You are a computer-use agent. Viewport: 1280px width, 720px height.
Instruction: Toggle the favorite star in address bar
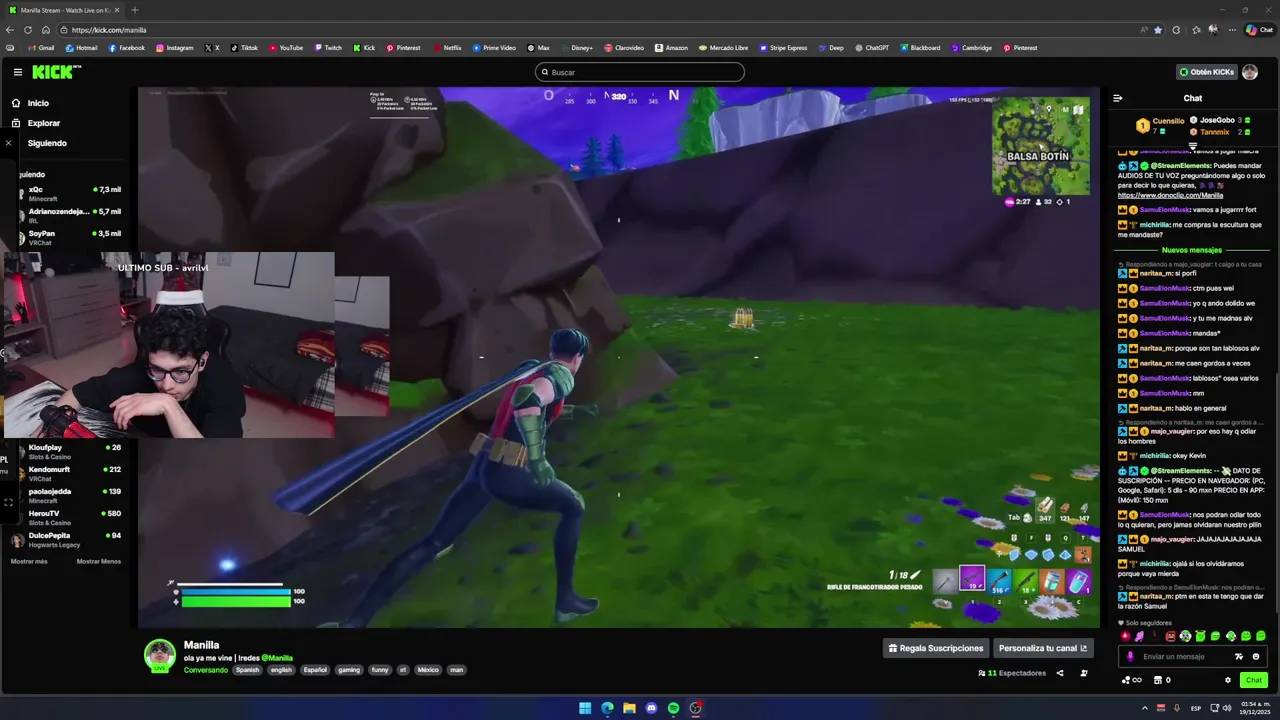(x=1158, y=30)
